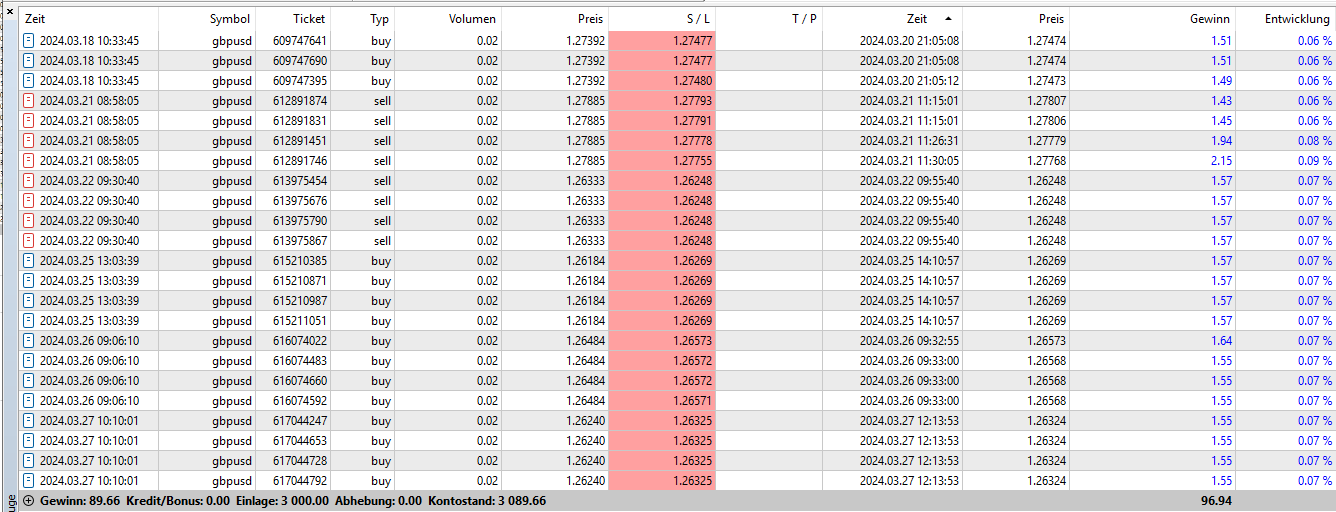Select the row icon for ticket 617044792
Screen dimensions: 1336x512
(x=29, y=481)
